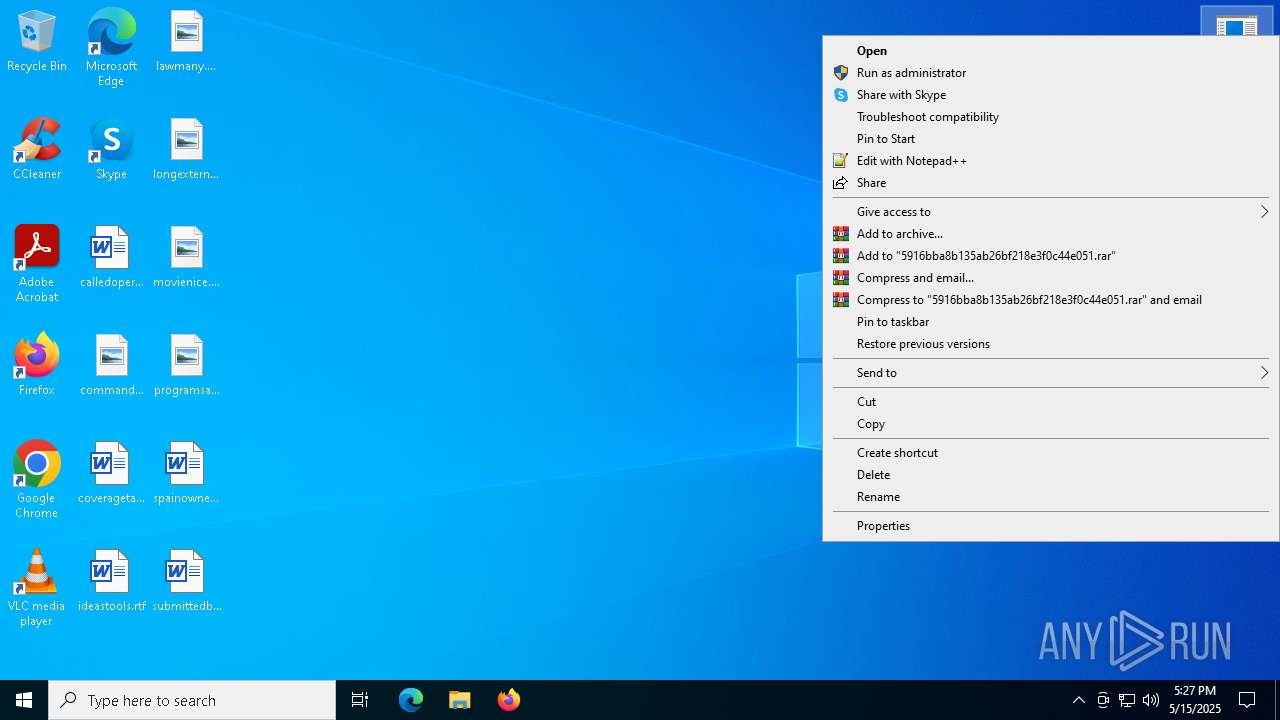Viewport: 1280px width, 720px height.
Task: Click the Task View taskbar icon
Action: [x=360, y=700]
